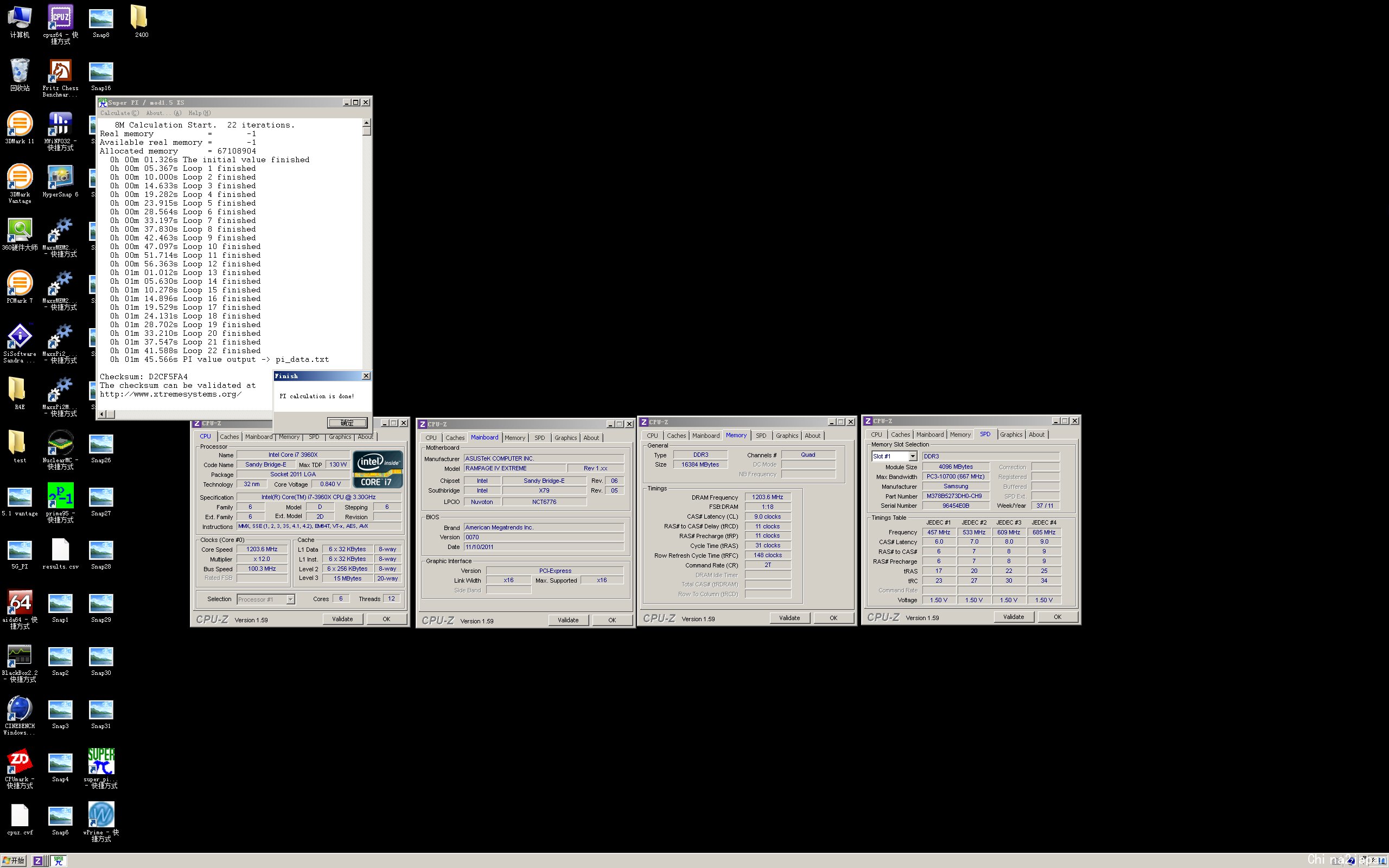Click Validate in CPU tab window

click(342, 619)
